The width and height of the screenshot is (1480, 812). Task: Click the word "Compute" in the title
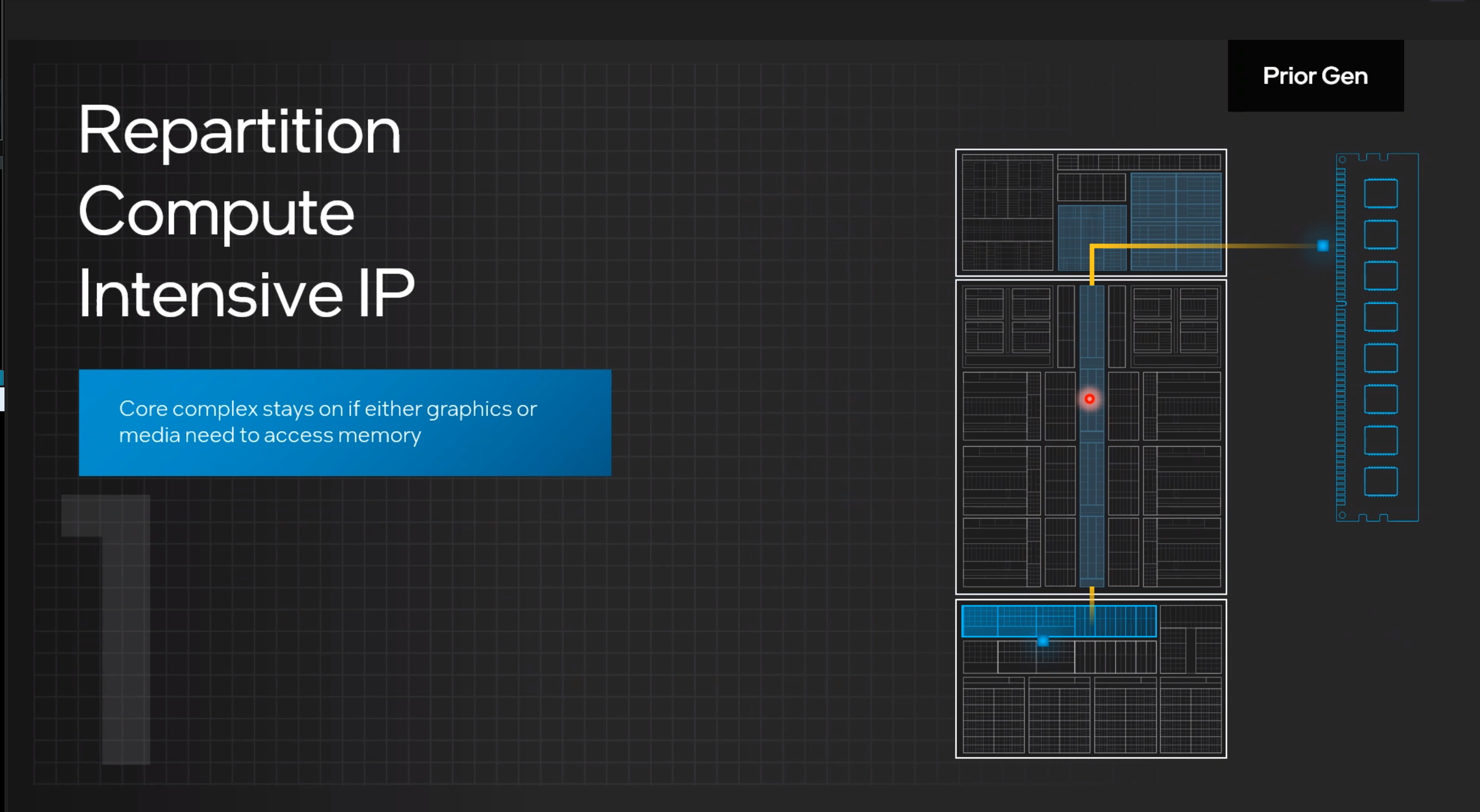pyautogui.click(x=216, y=213)
